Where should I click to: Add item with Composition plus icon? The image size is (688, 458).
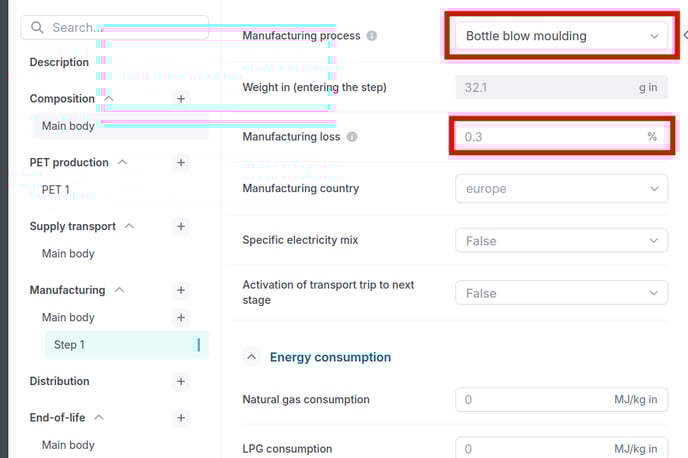[181, 99]
